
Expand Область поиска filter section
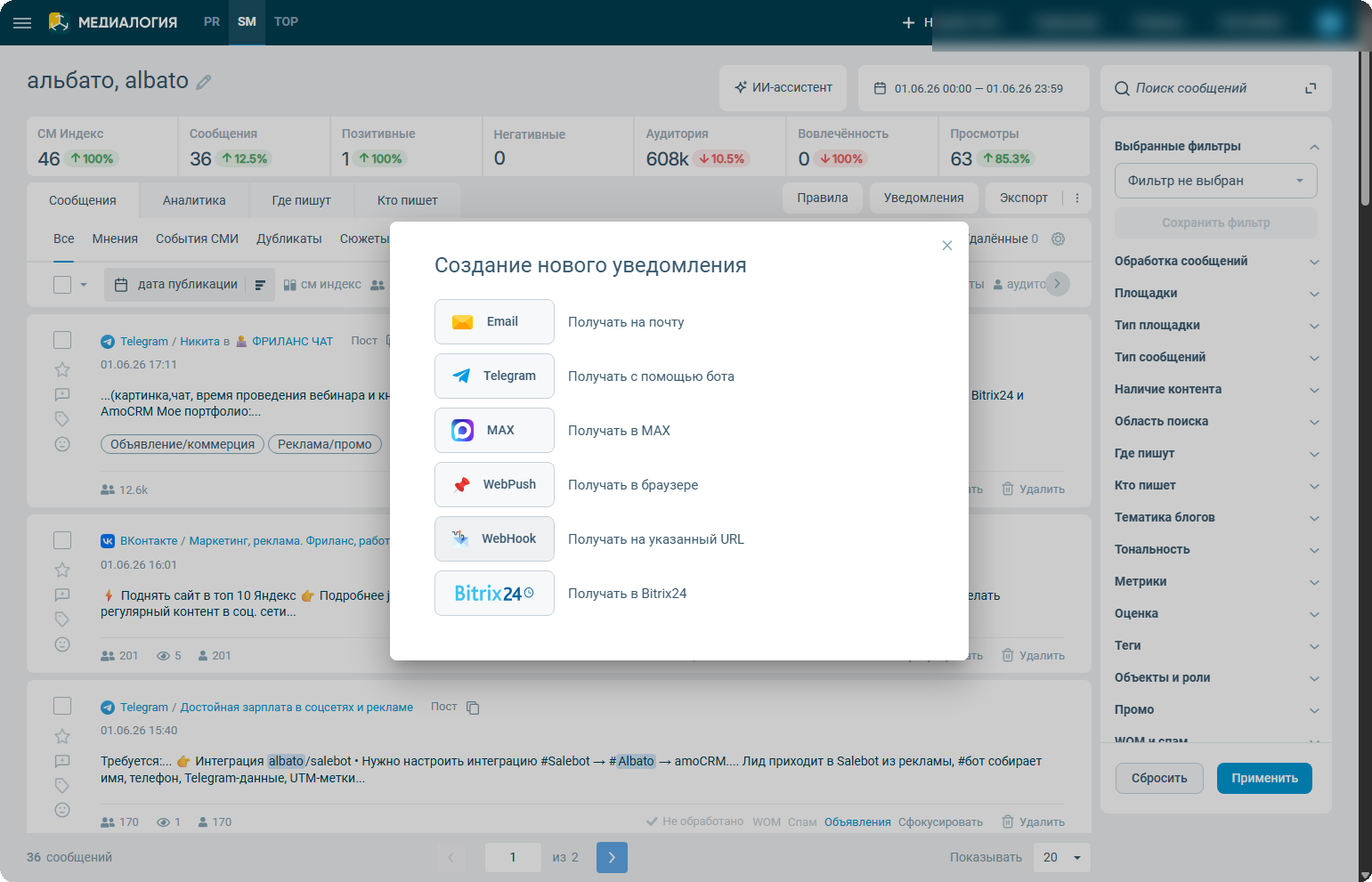1216,421
